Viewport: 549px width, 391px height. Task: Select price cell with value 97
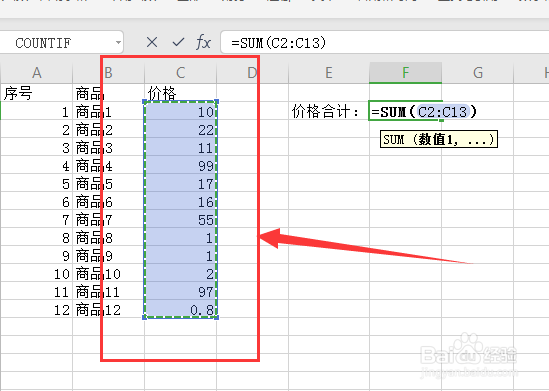click(180, 292)
